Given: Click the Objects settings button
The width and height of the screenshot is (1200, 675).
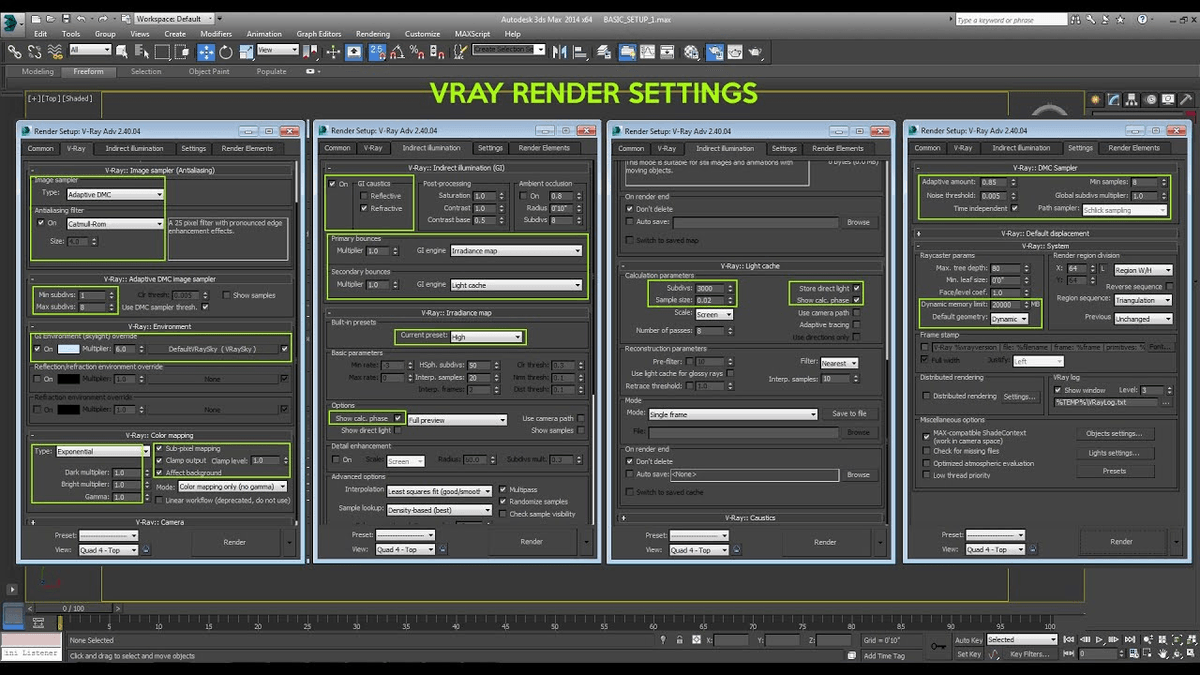Looking at the screenshot, I should click(1114, 434).
